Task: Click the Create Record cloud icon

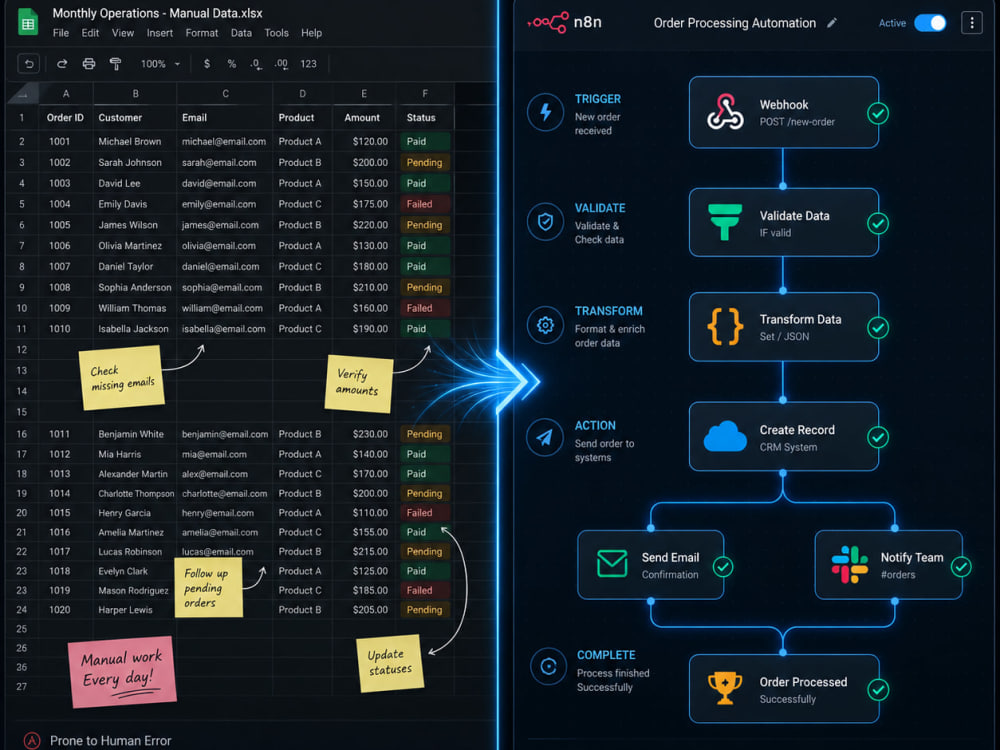Action: tap(725, 437)
